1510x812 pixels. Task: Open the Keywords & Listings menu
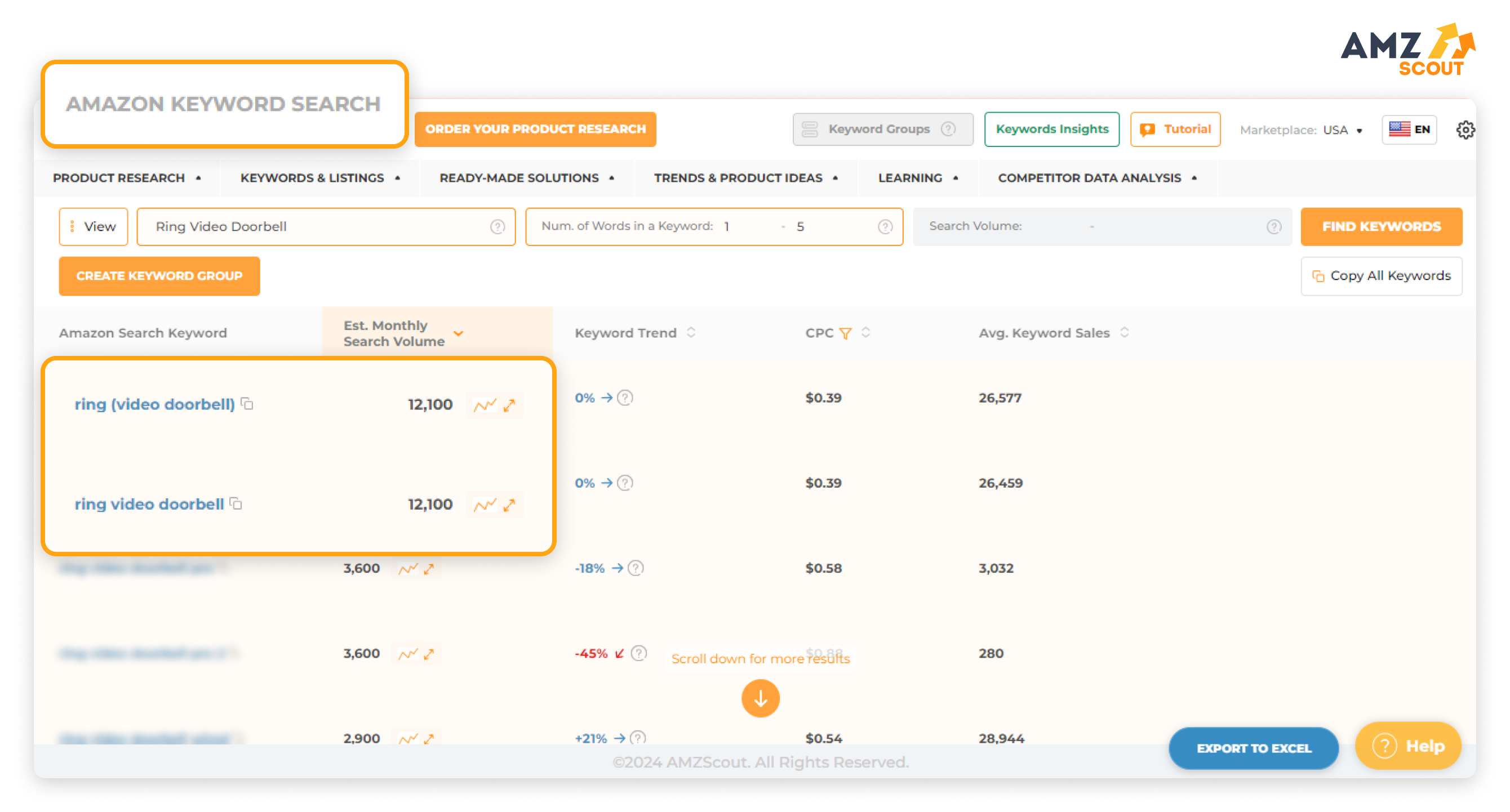[320, 177]
